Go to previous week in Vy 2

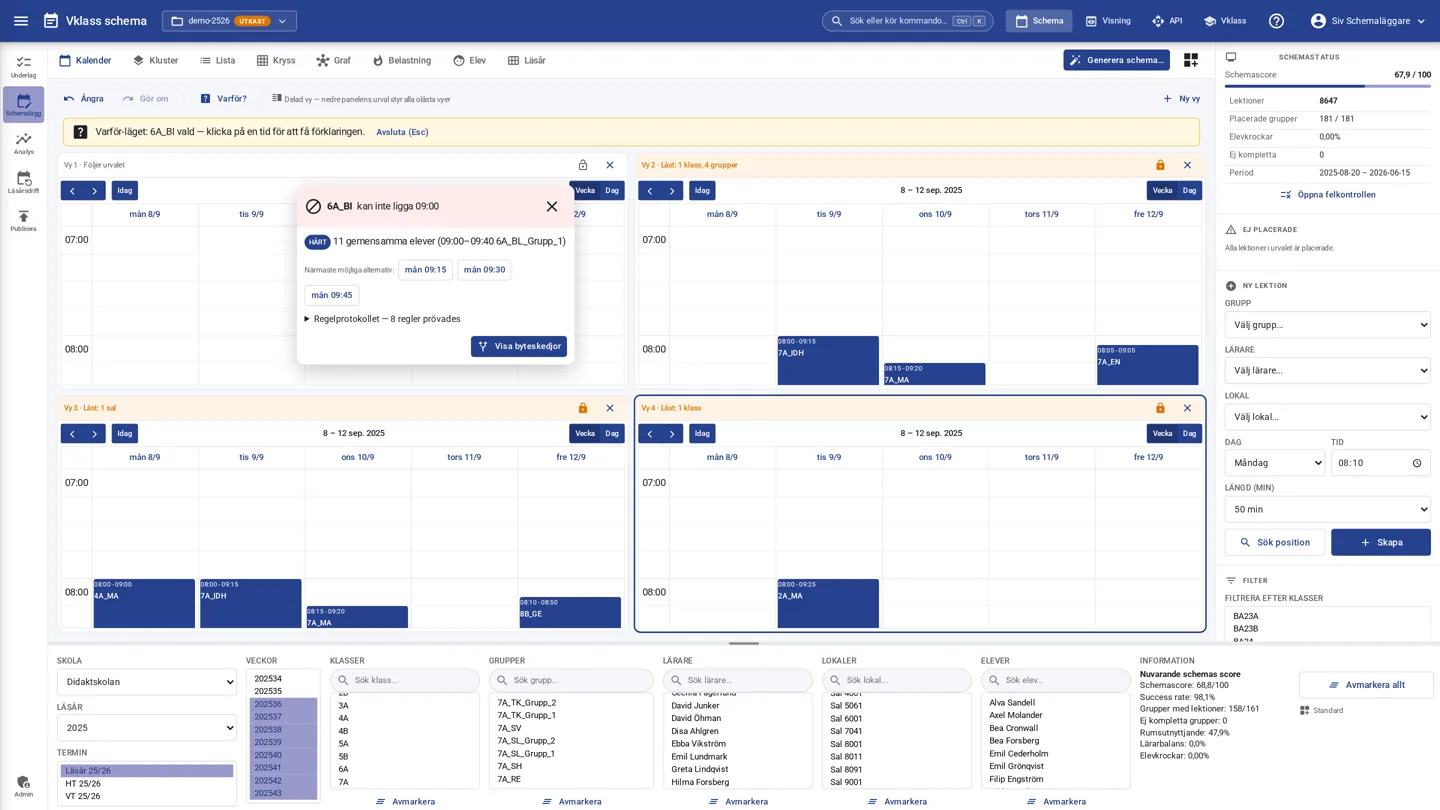(650, 190)
